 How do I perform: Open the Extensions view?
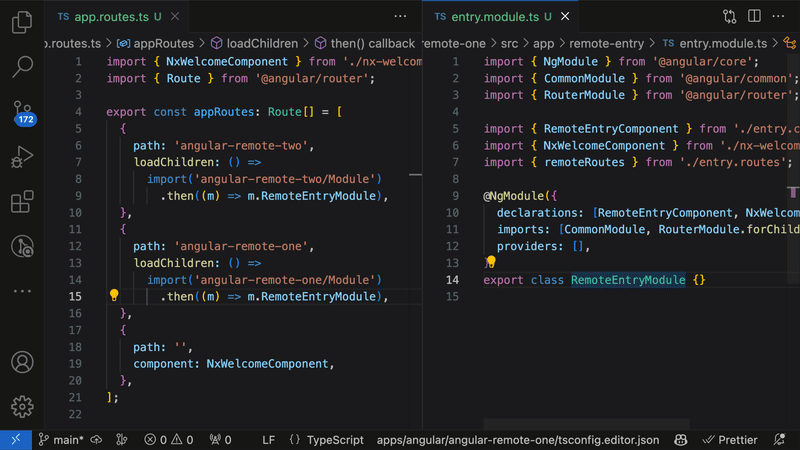click(x=21, y=202)
